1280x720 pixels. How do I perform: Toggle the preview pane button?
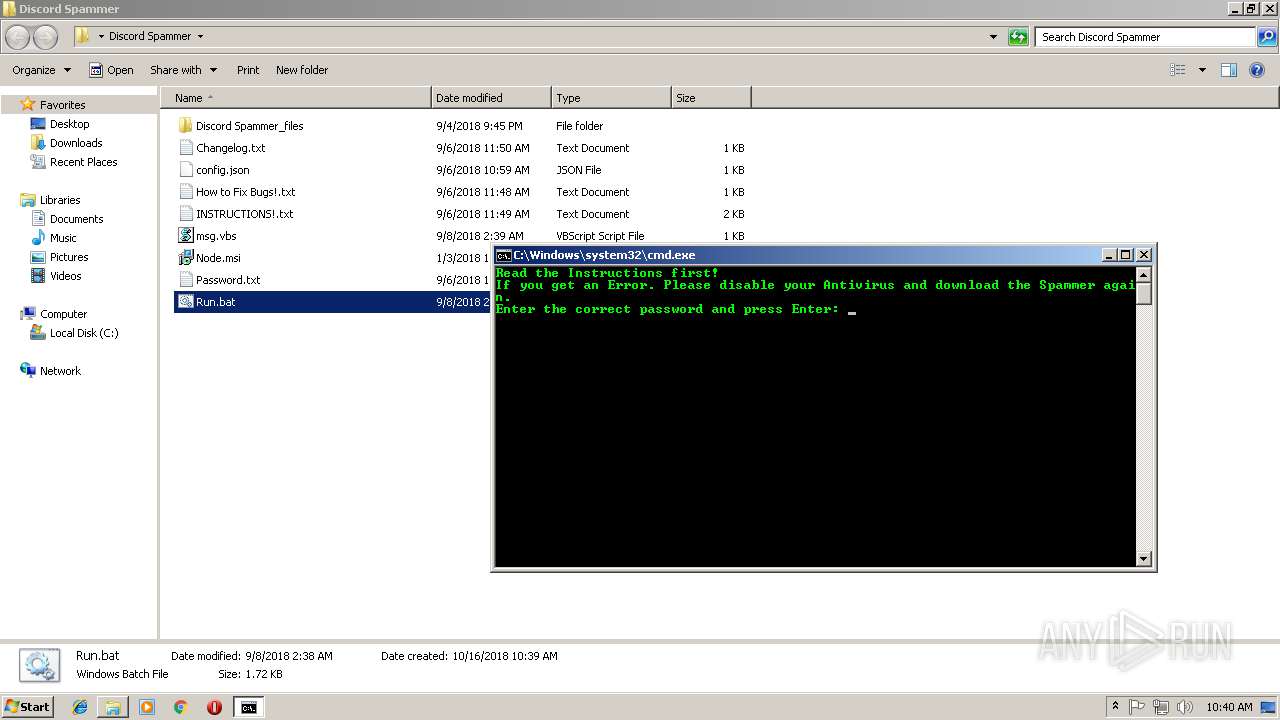pyautogui.click(x=1229, y=70)
